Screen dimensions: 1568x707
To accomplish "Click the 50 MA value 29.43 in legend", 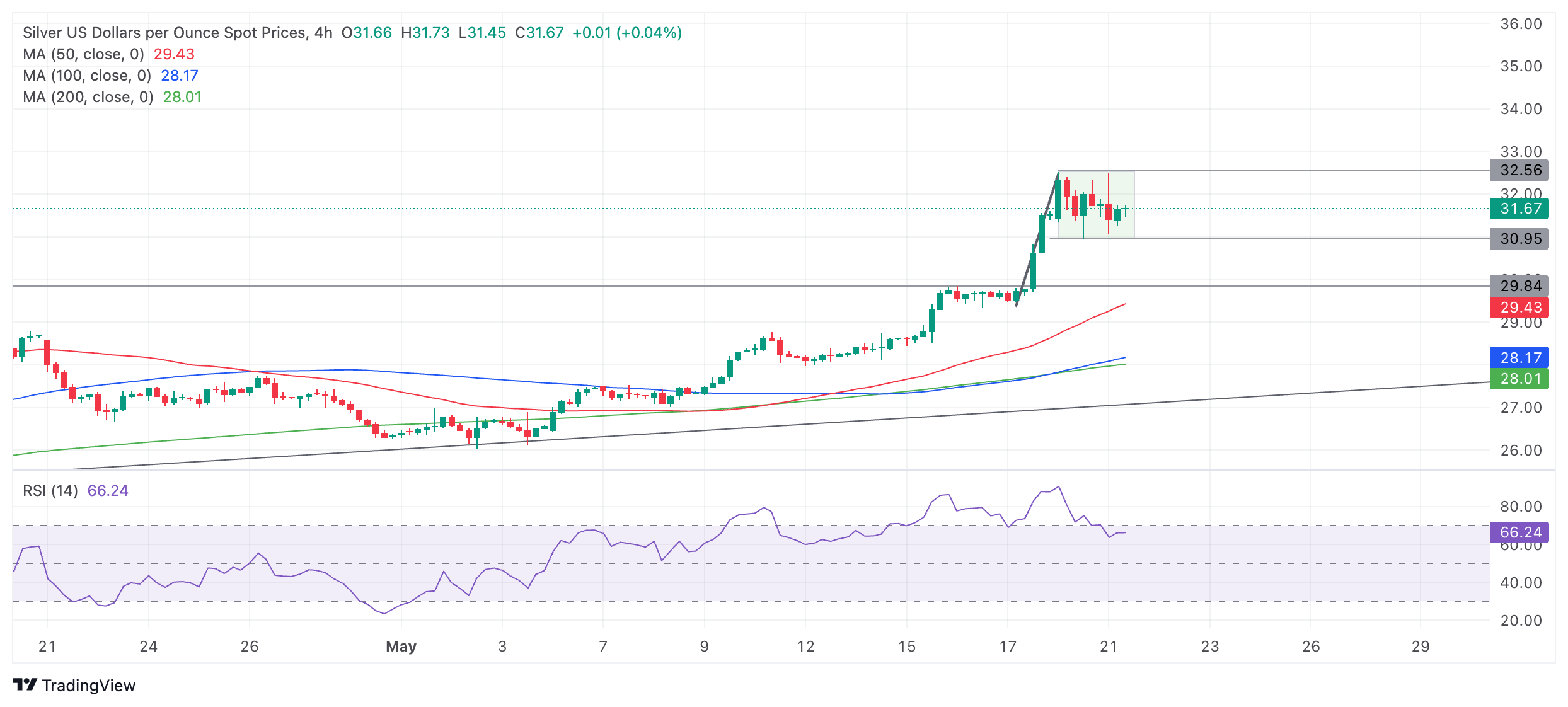I will [174, 54].
